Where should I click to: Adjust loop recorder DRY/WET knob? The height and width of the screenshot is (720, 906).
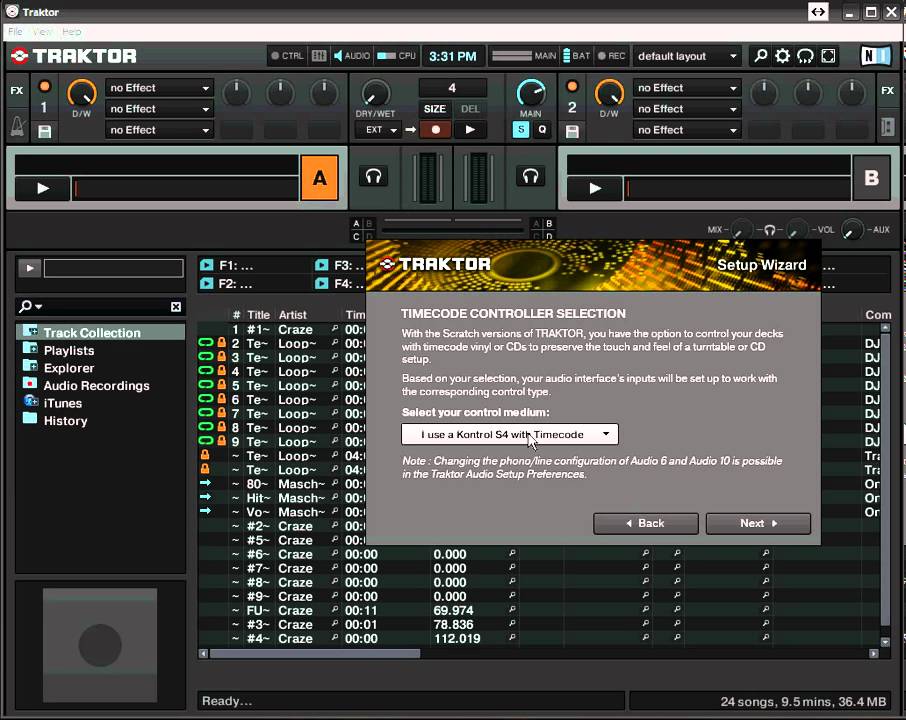point(376,94)
